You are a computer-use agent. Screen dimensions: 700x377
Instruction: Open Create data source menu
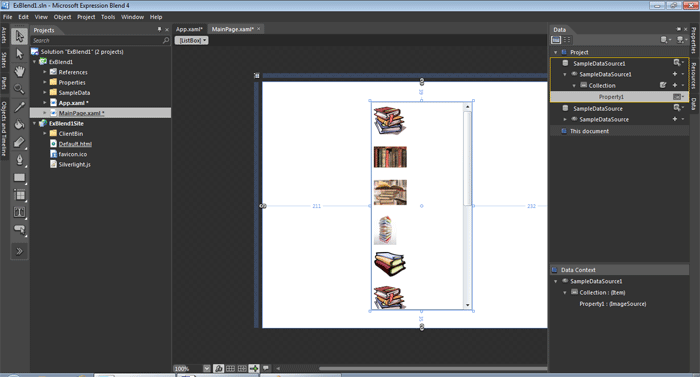pyautogui.click(x=681, y=40)
